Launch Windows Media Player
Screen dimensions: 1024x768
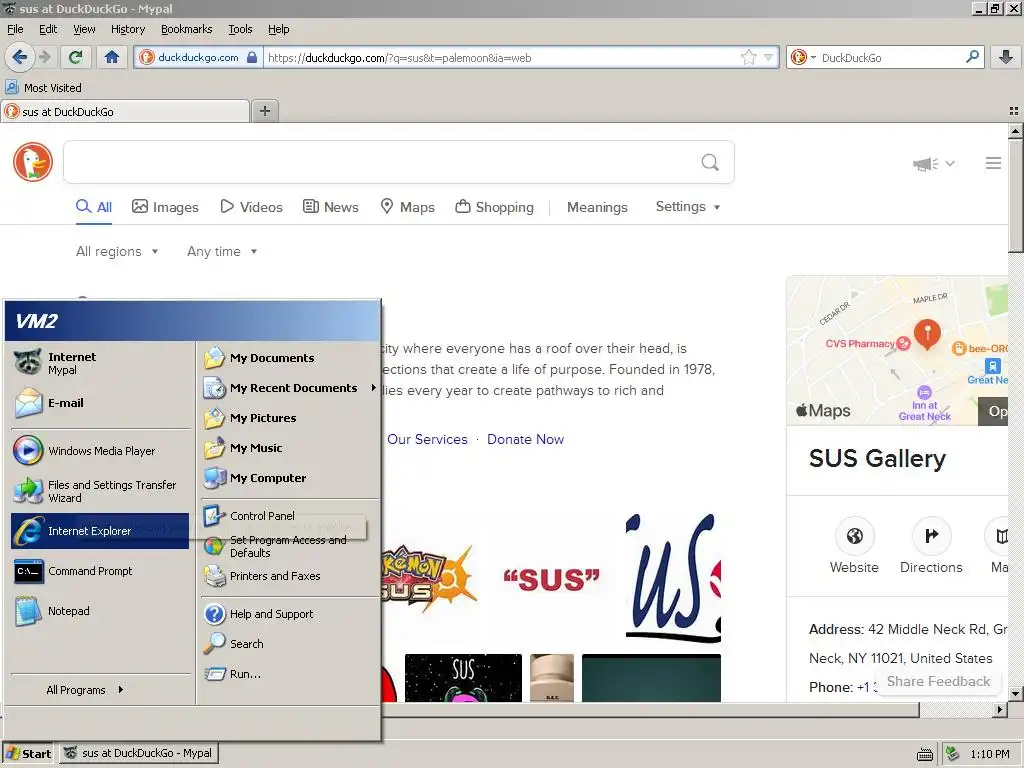100,451
